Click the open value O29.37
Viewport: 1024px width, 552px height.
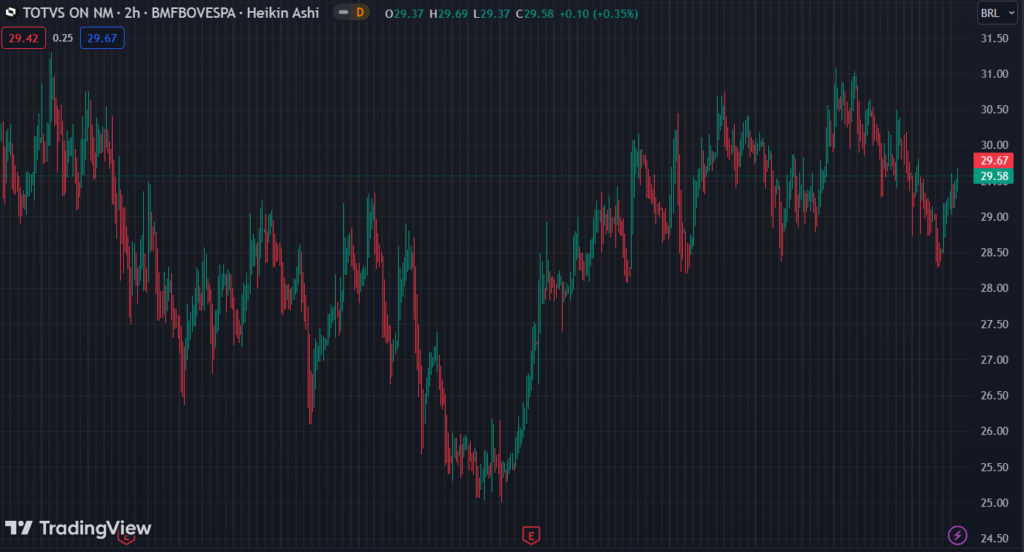[404, 14]
